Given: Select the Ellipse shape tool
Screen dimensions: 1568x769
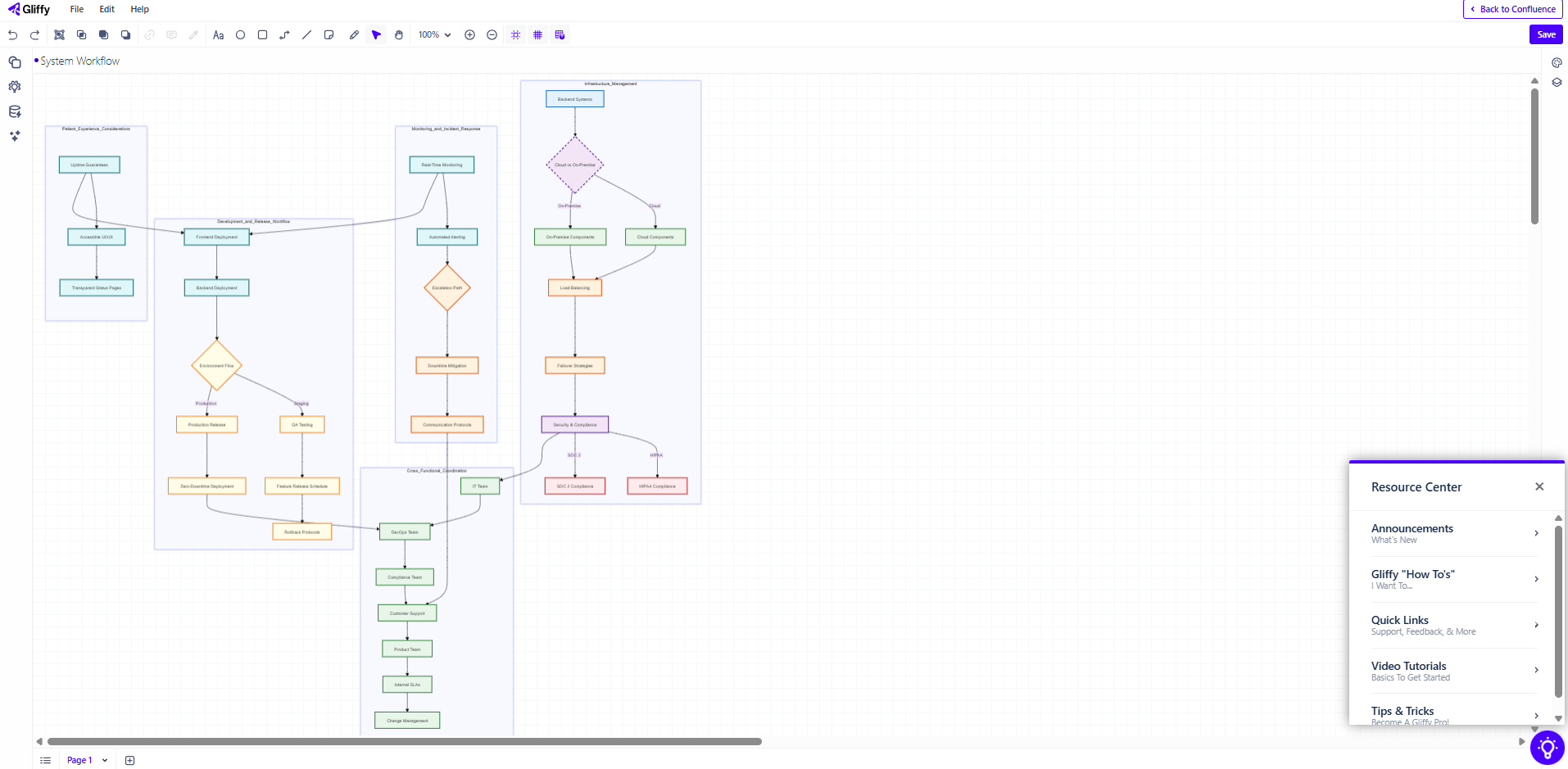Looking at the screenshot, I should pos(240,35).
